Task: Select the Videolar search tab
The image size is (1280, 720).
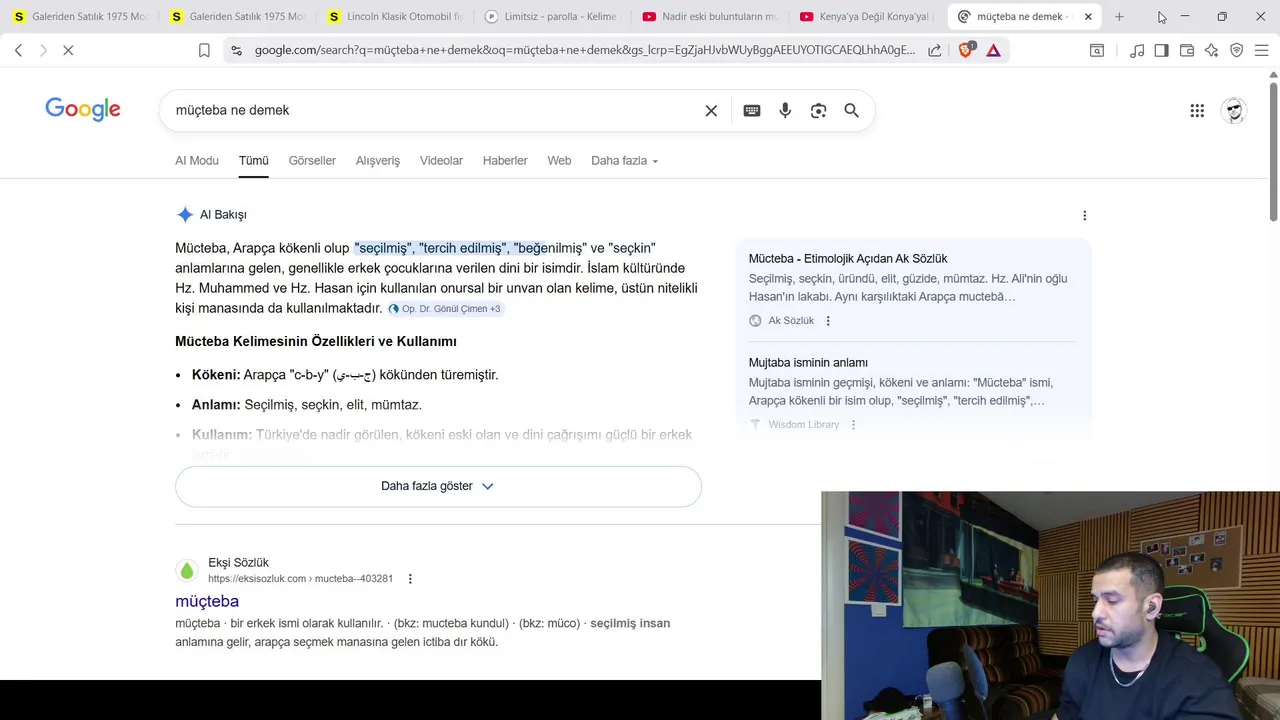Action: pos(441,161)
